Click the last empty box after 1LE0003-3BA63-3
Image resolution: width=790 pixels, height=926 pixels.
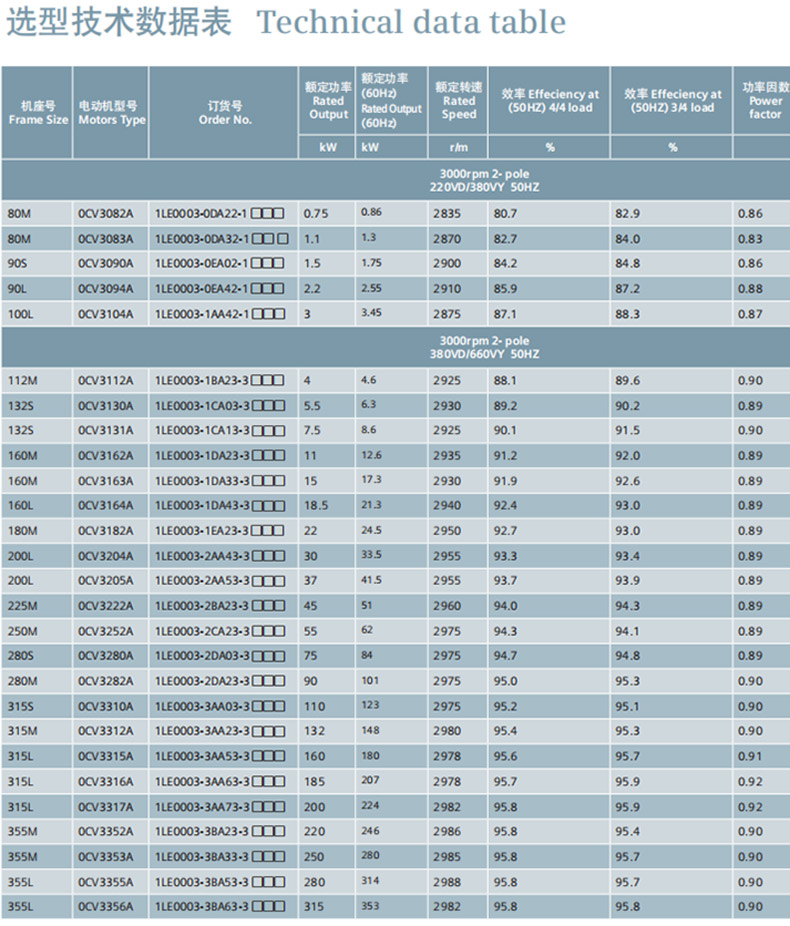279,907
